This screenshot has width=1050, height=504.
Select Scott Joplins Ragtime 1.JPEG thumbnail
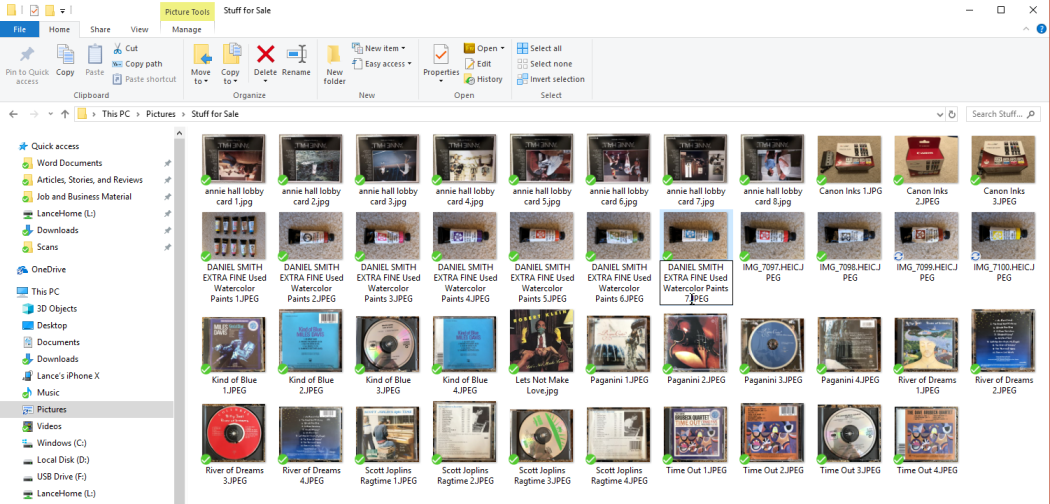[x=388, y=434]
